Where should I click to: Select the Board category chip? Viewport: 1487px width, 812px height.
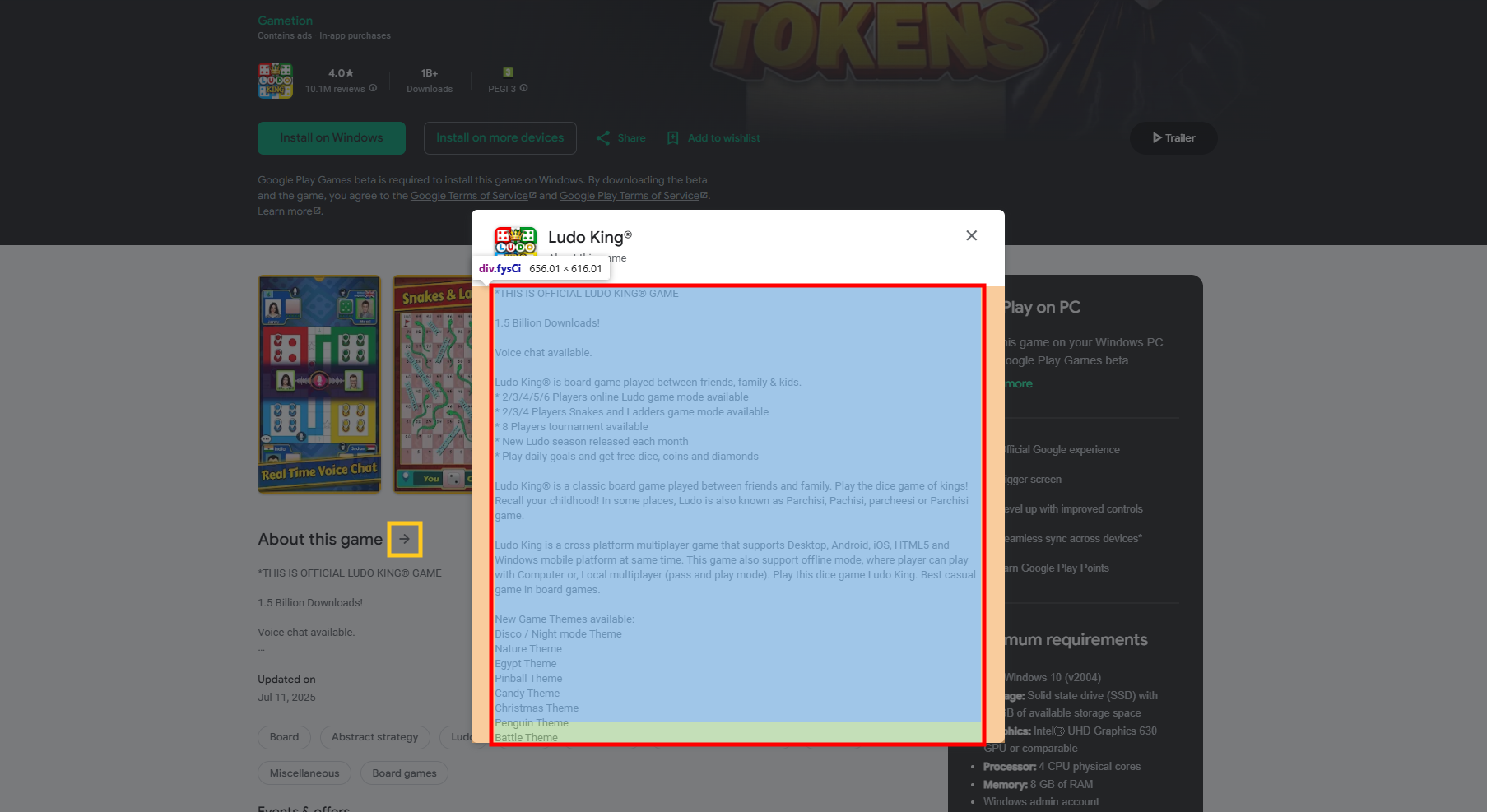pyautogui.click(x=283, y=736)
